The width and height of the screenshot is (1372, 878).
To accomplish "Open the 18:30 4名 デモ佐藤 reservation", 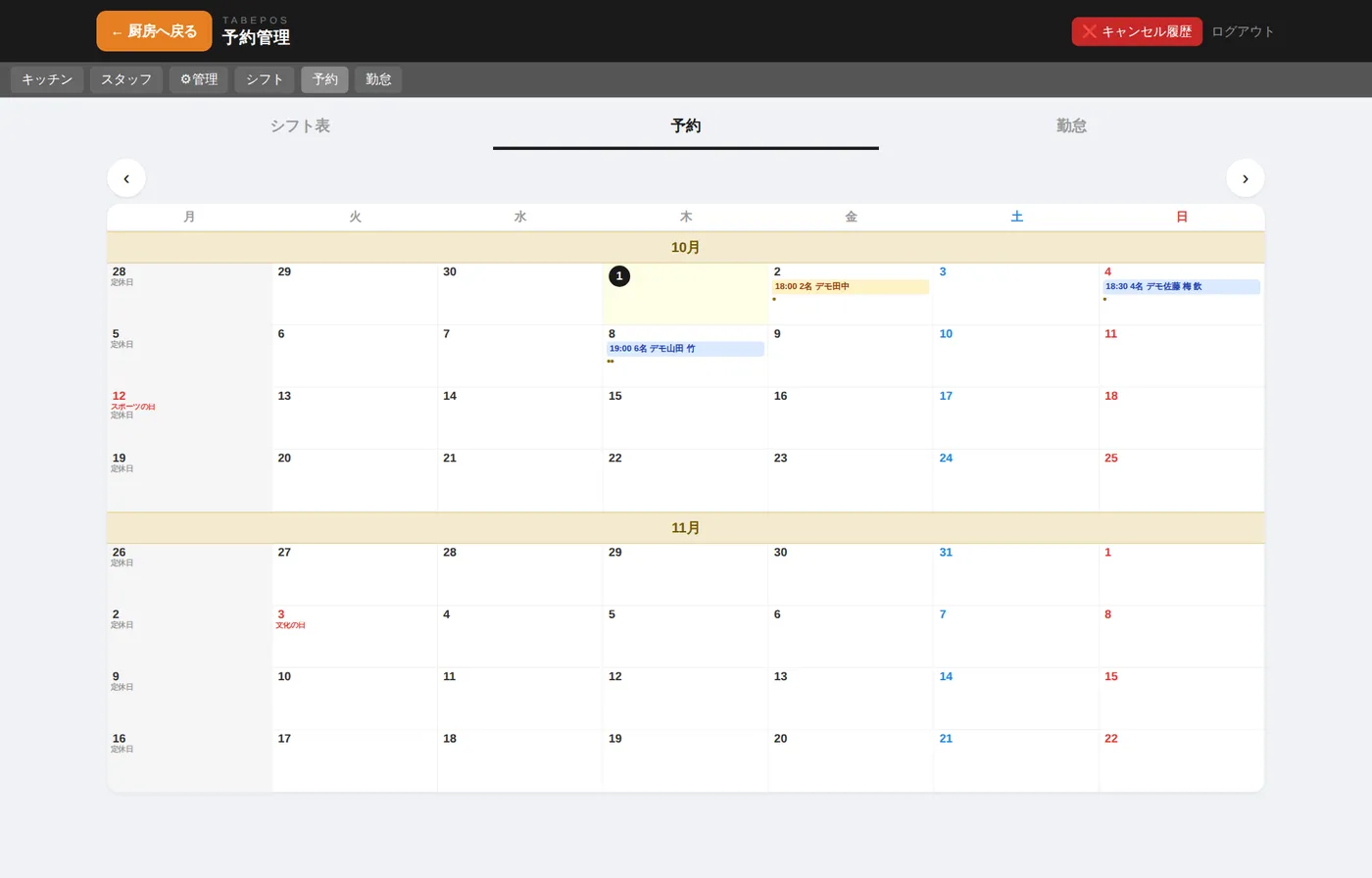I will [x=1181, y=287].
